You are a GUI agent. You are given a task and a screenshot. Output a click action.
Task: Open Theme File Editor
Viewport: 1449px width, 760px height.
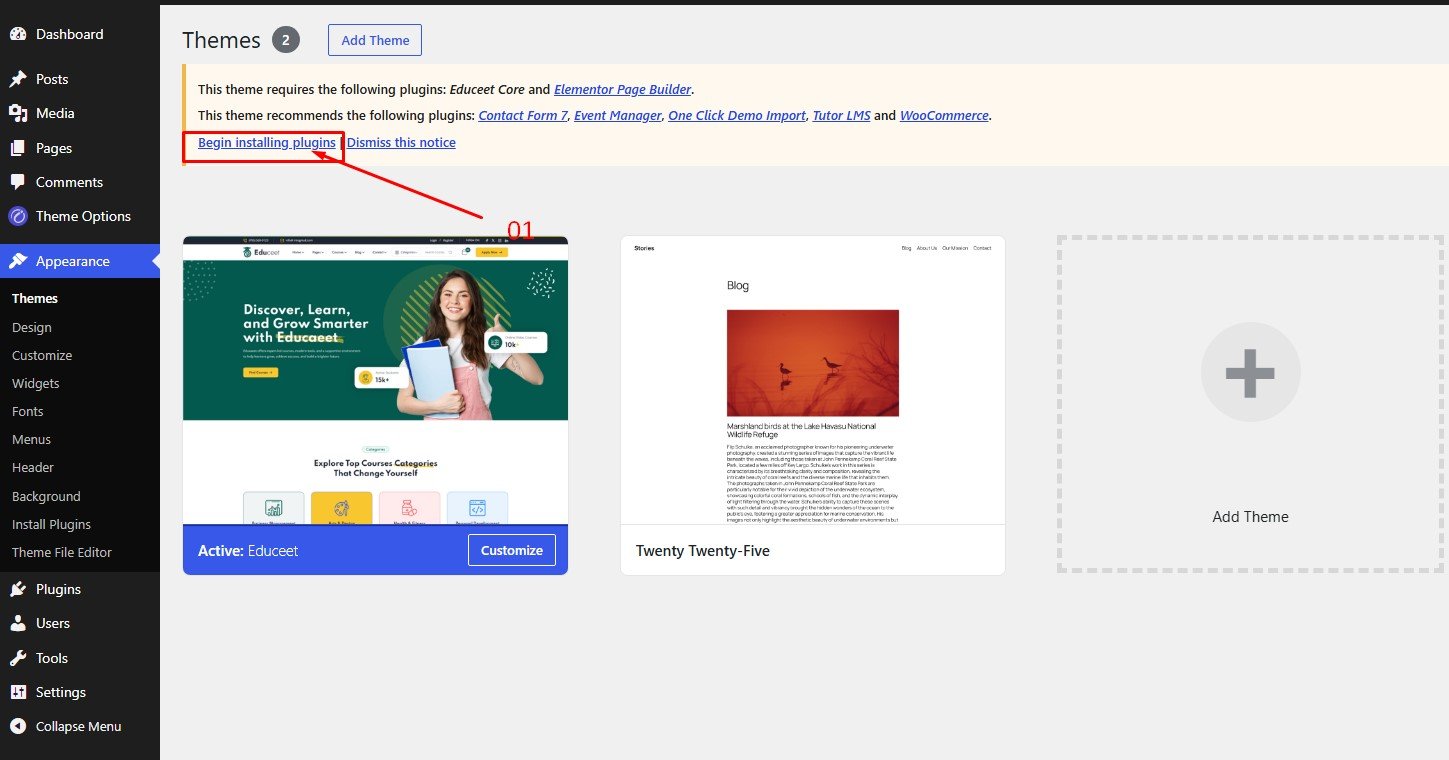pos(62,552)
